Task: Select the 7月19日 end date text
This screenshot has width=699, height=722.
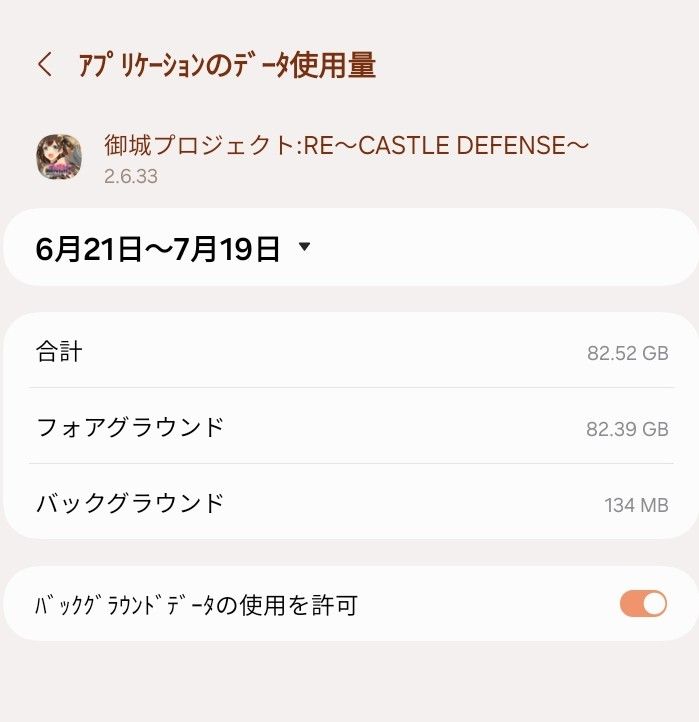Action: coord(232,248)
